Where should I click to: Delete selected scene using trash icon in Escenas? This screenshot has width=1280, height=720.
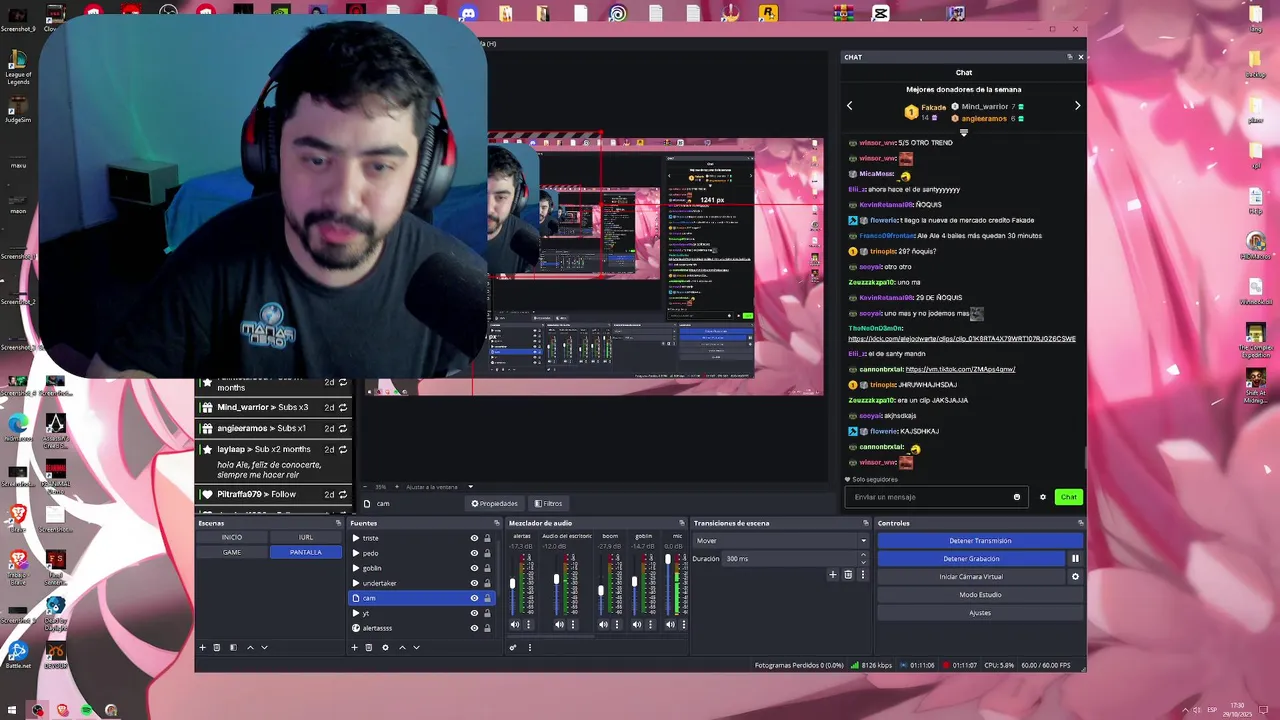pyautogui.click(x=216, y=647)
